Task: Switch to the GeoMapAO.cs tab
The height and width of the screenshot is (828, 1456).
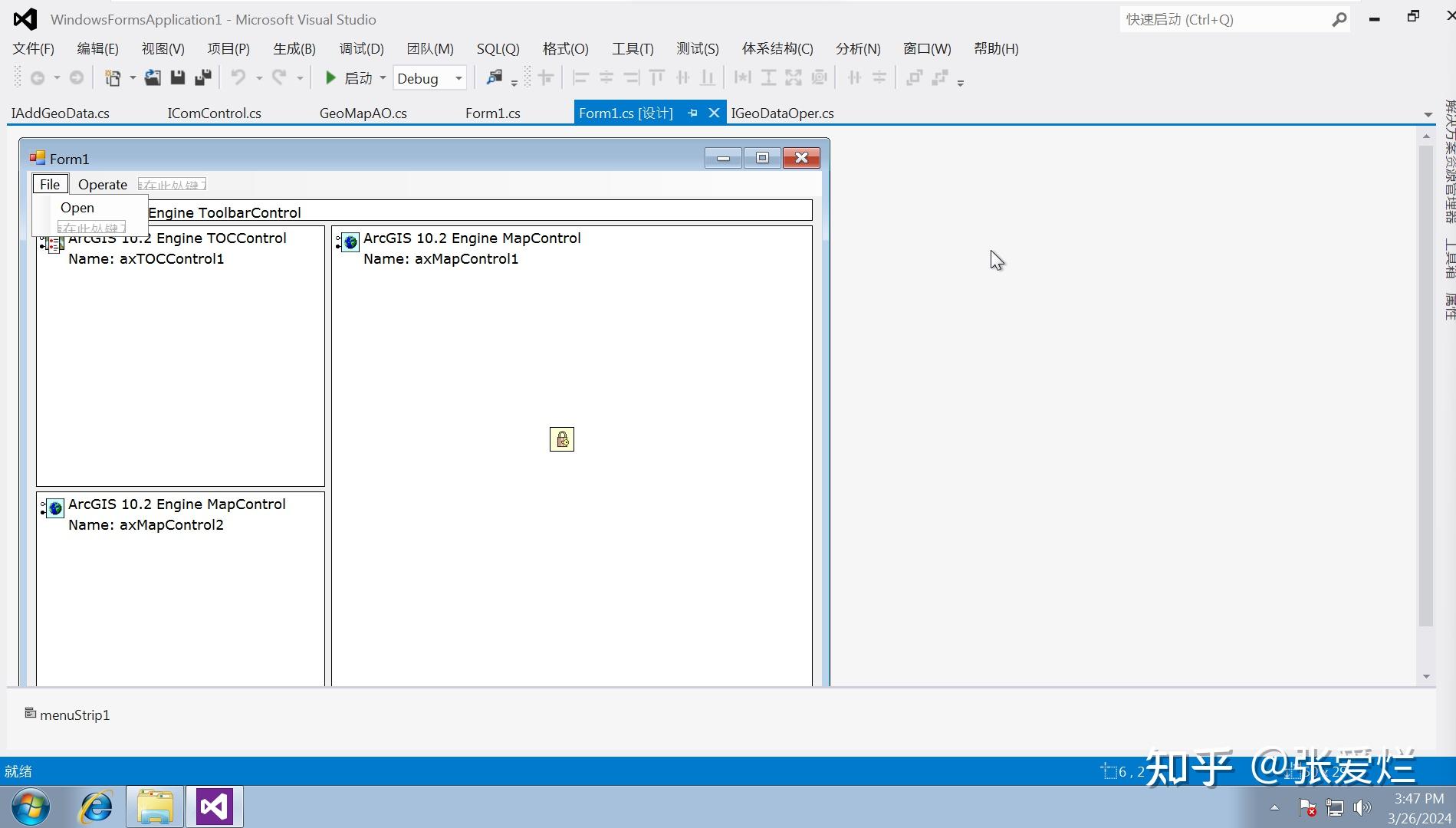Action: pos(363,113)
